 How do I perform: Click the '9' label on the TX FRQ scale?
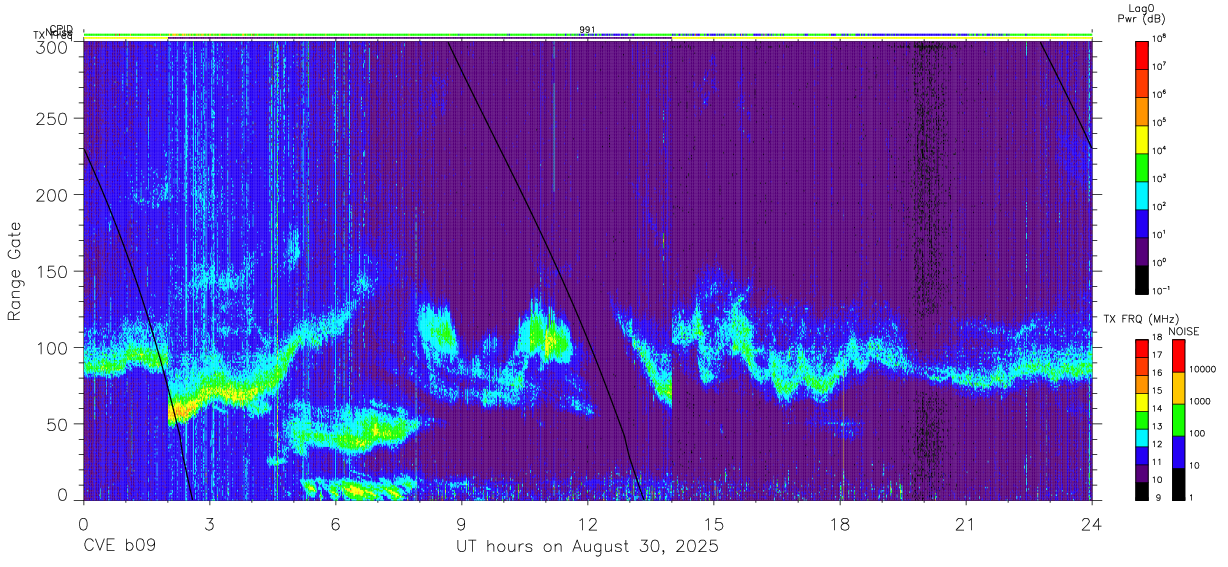[1157, 497]
